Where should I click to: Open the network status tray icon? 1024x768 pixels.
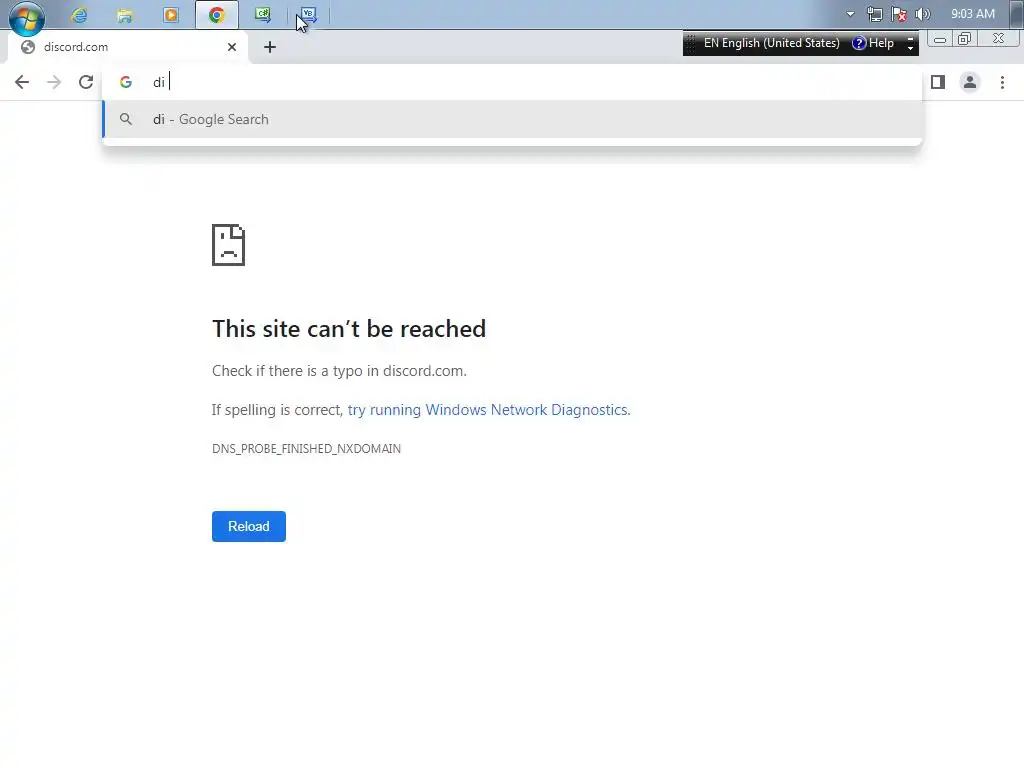click(x=874, y=14)
